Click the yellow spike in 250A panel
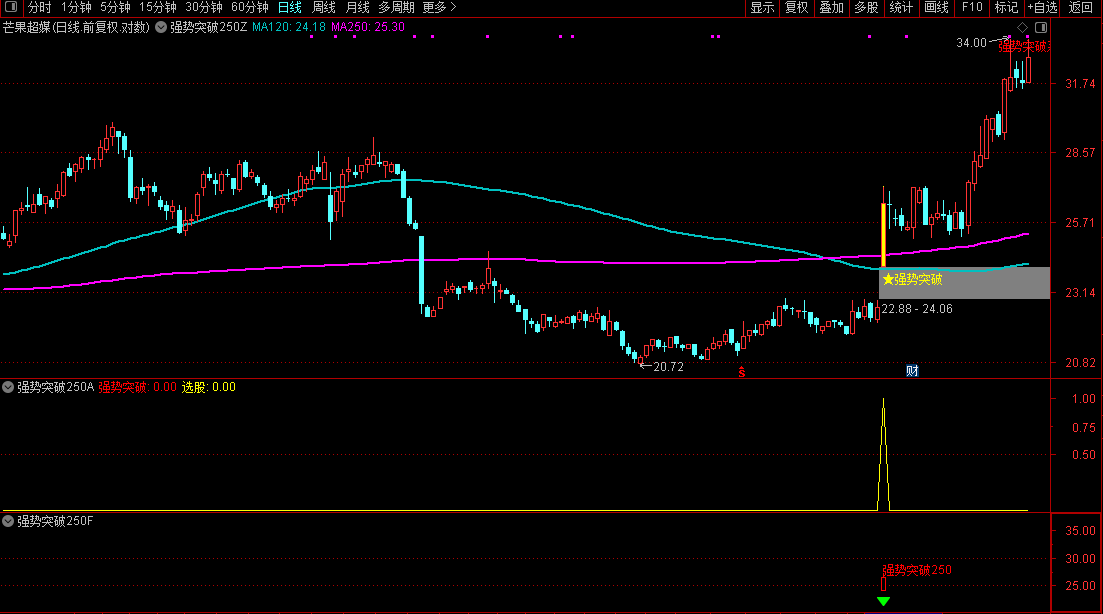Viewport: 1103px width, 614px height. point(884,454)
